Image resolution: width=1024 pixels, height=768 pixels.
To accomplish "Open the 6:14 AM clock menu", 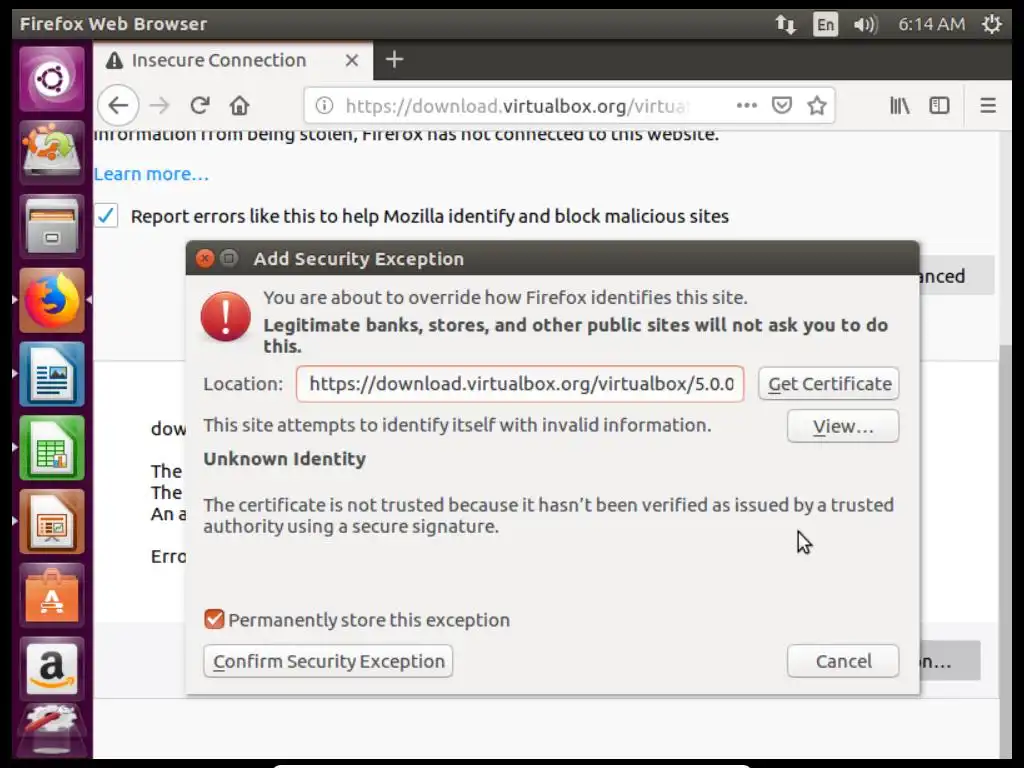I will click(x=931, y=24).
